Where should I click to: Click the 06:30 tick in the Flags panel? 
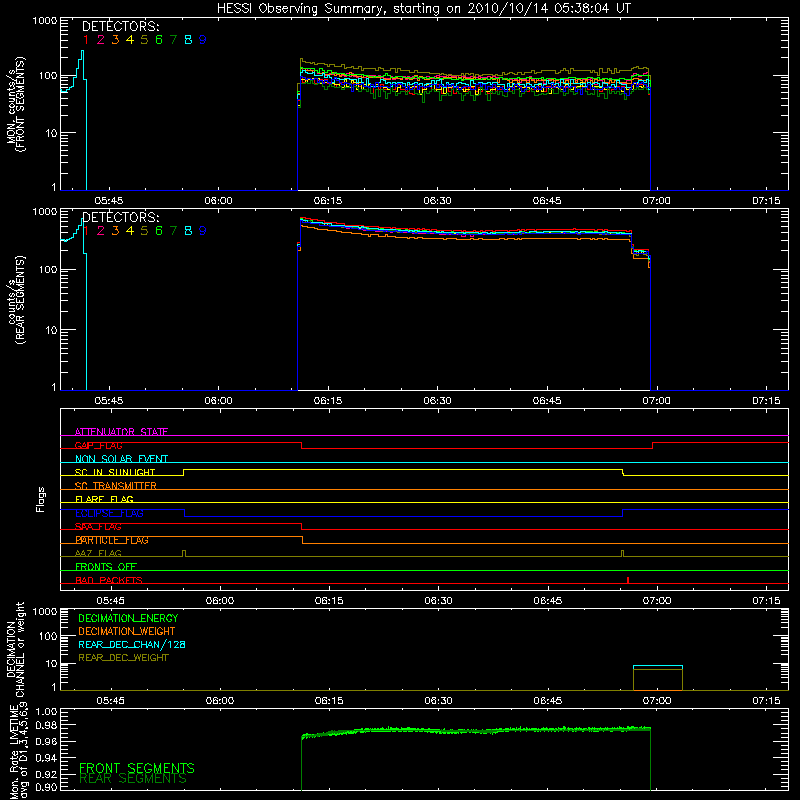(x=438, y=601)
